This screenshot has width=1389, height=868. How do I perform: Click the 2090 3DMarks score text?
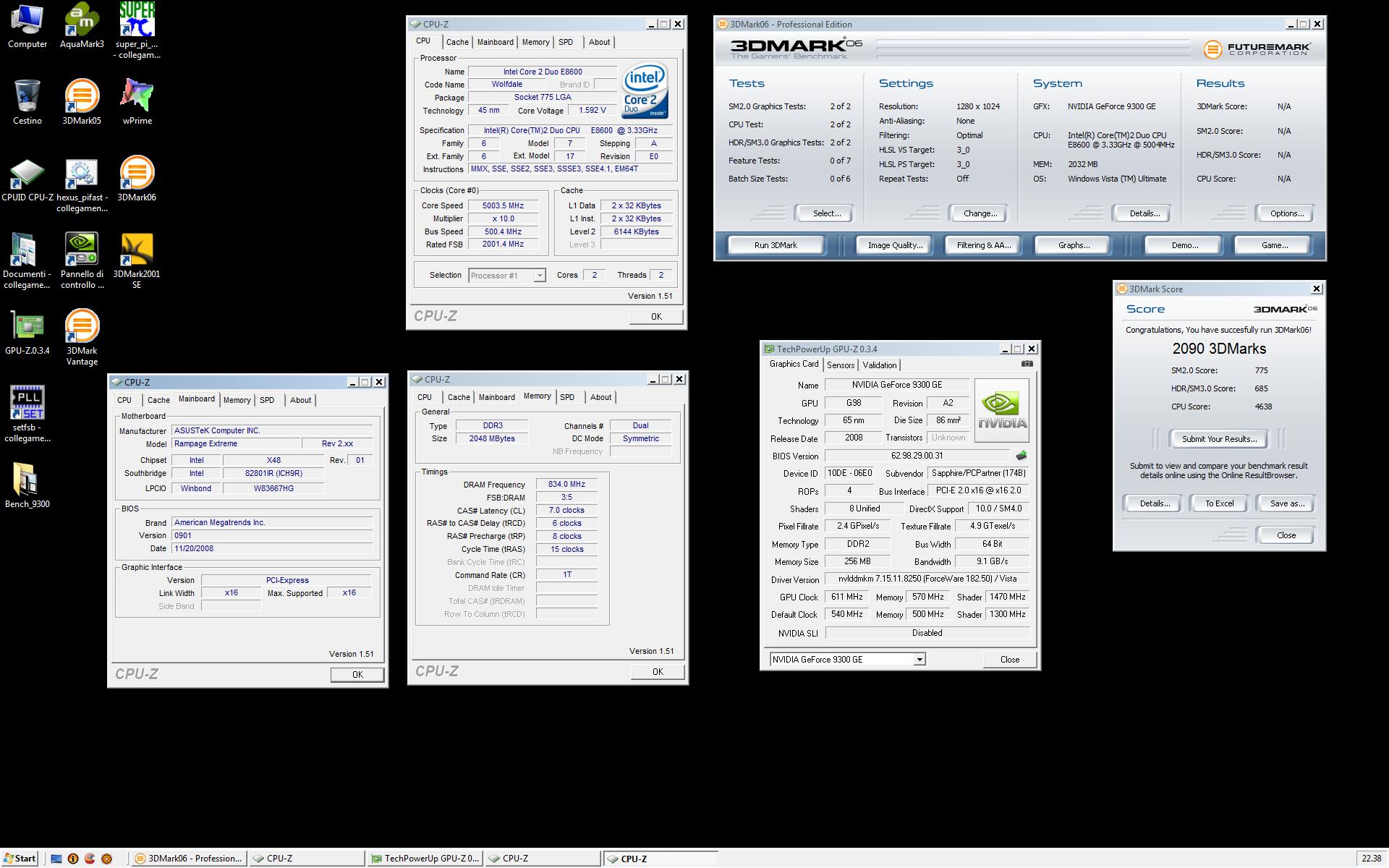1219,349
